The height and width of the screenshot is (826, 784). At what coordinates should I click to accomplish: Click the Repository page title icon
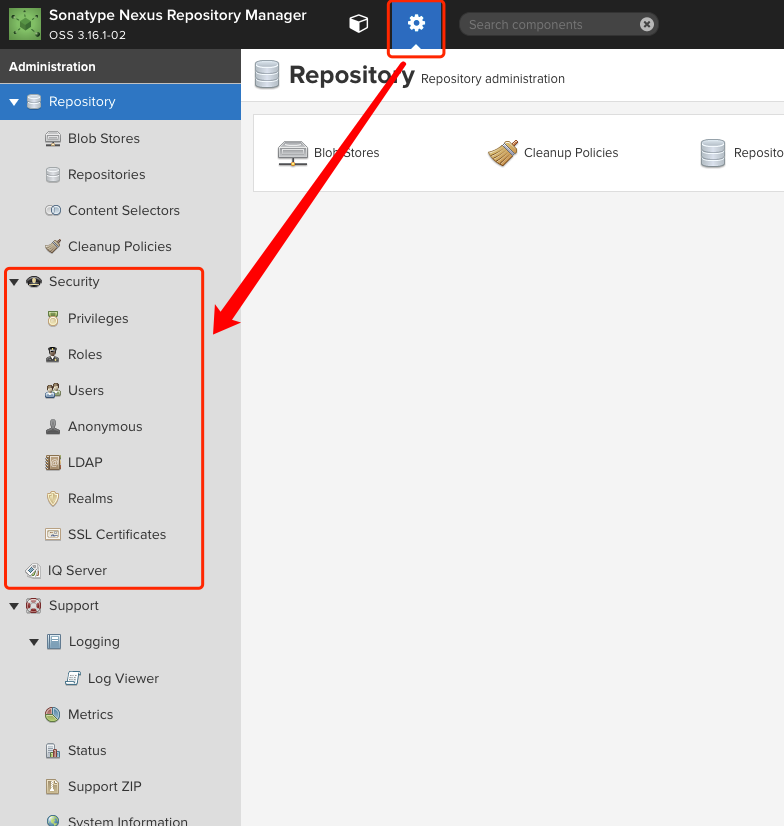[x=267, y=74]
